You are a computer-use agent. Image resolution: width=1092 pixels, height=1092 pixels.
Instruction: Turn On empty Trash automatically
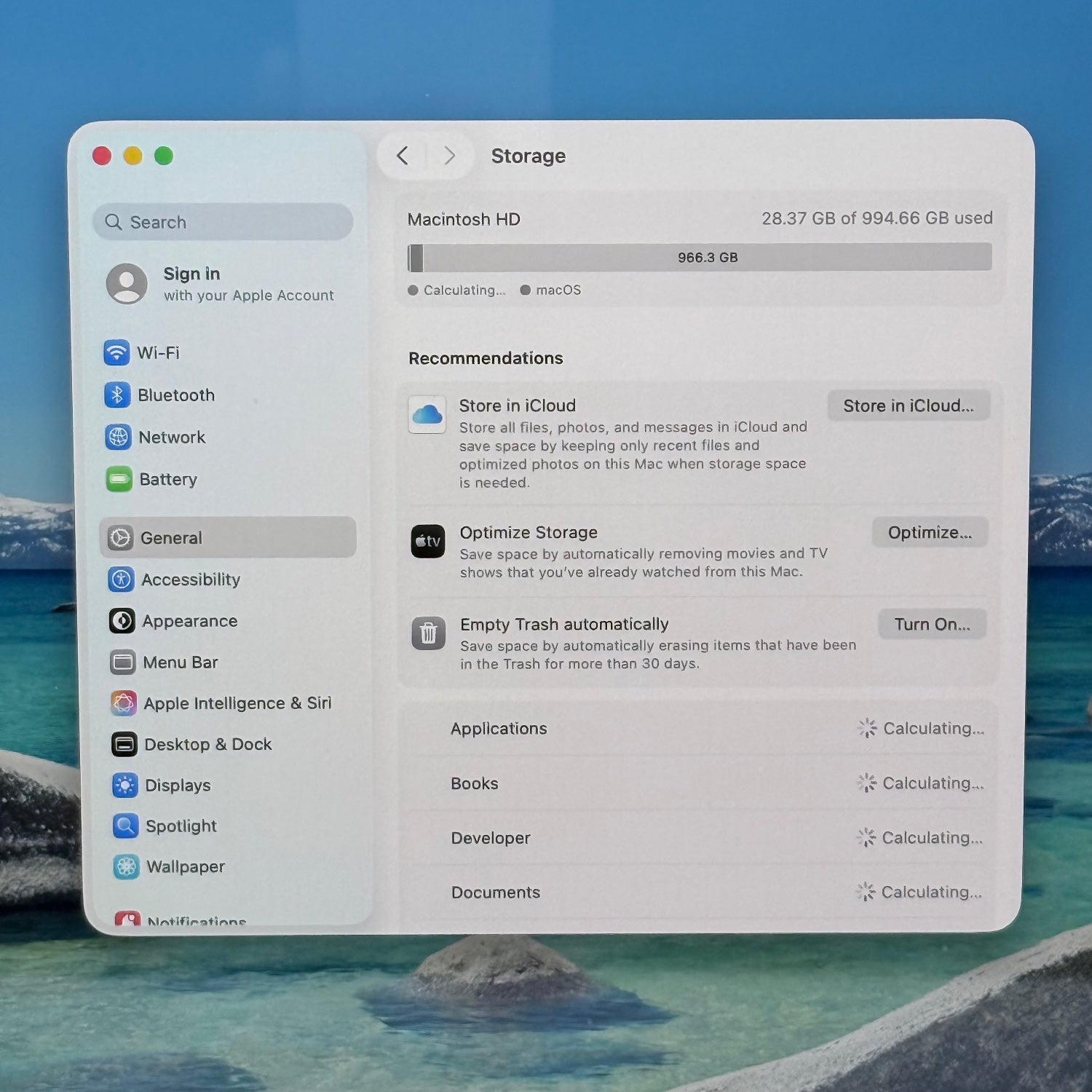coord(932,625)
